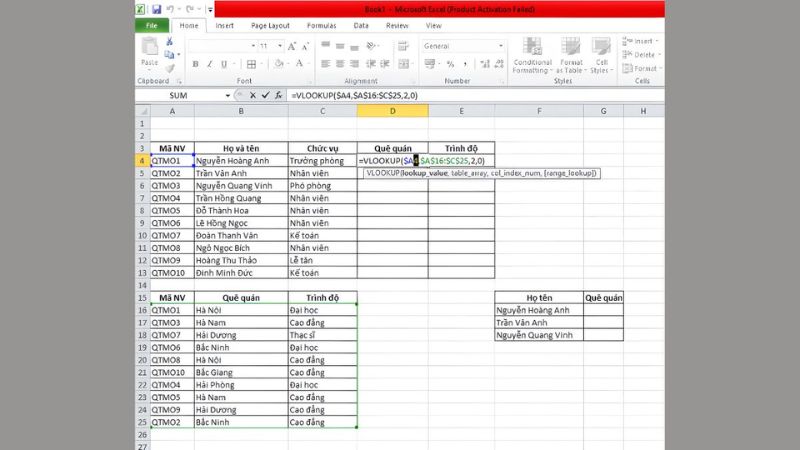800x450 pixels.
Task: Click the Insert cells button
Action: 640,41
